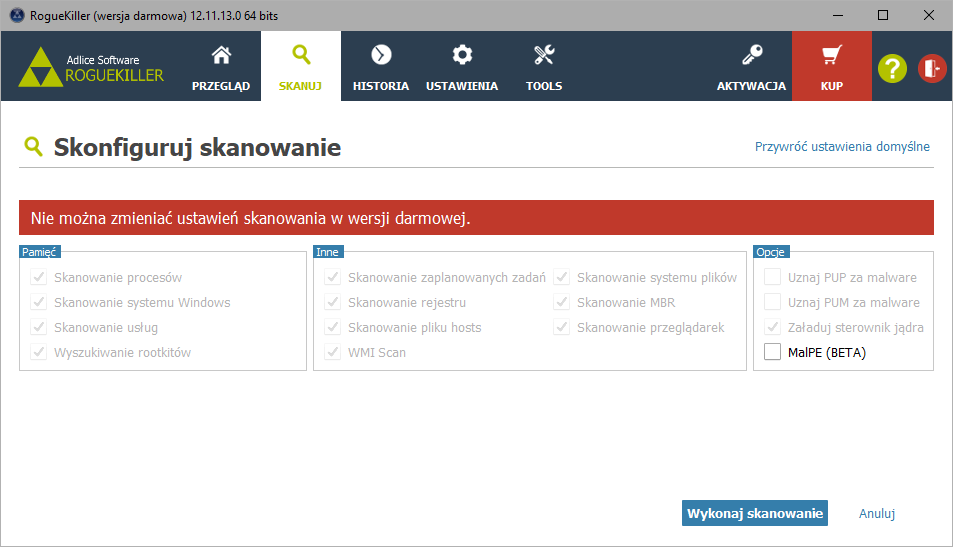953x547 pixels.
Task: Toggle Skanowanie przeglądarek checkbox
Action: click(562, 327)
